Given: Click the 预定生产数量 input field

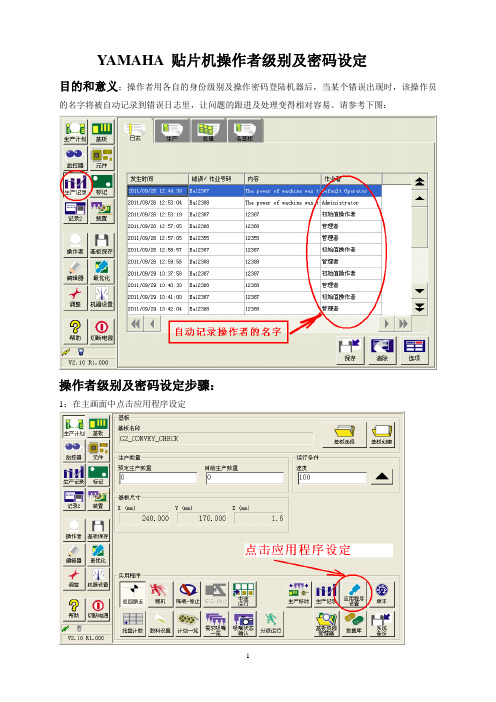Looking at the screenshot, I should [x=158, y=478].
